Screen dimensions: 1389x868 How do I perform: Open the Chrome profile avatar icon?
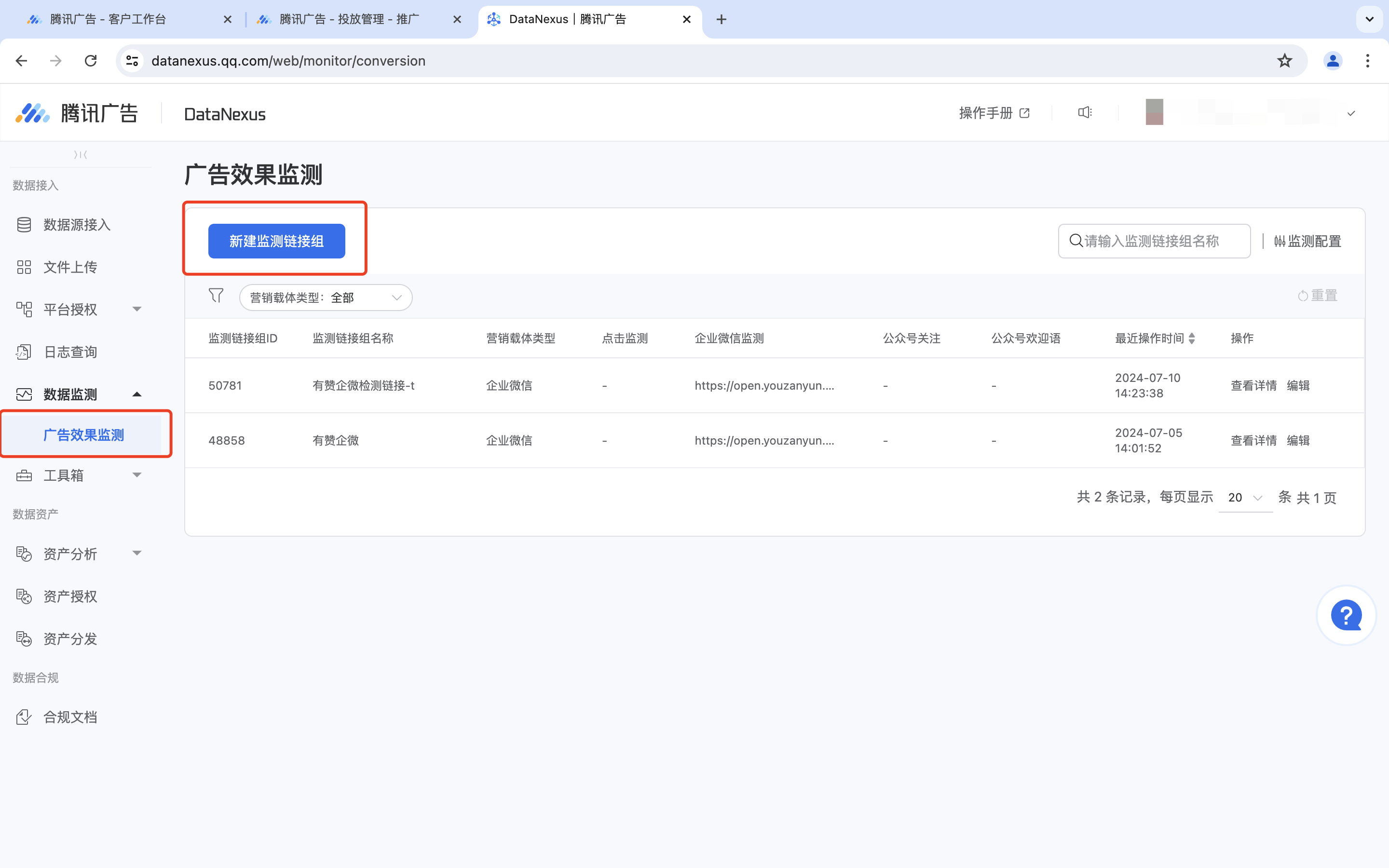1333,61
